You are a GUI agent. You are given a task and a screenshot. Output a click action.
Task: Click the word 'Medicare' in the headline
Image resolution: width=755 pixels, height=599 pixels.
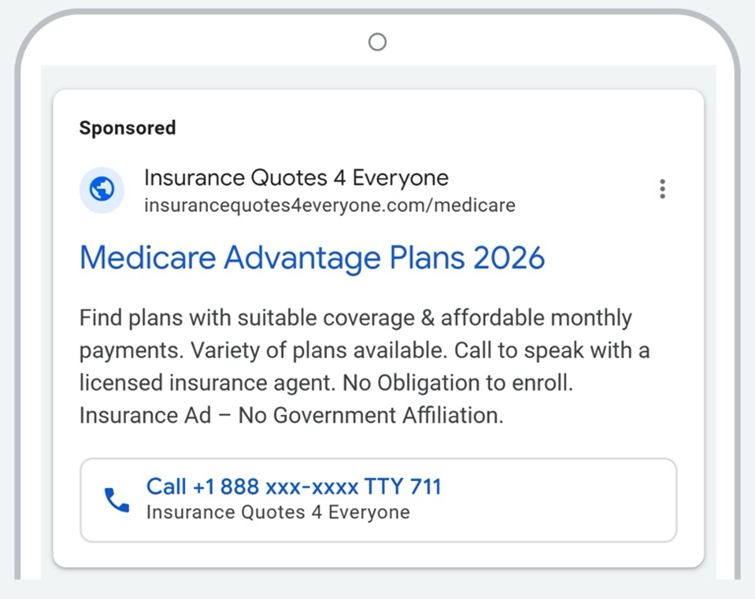(147, 258)
